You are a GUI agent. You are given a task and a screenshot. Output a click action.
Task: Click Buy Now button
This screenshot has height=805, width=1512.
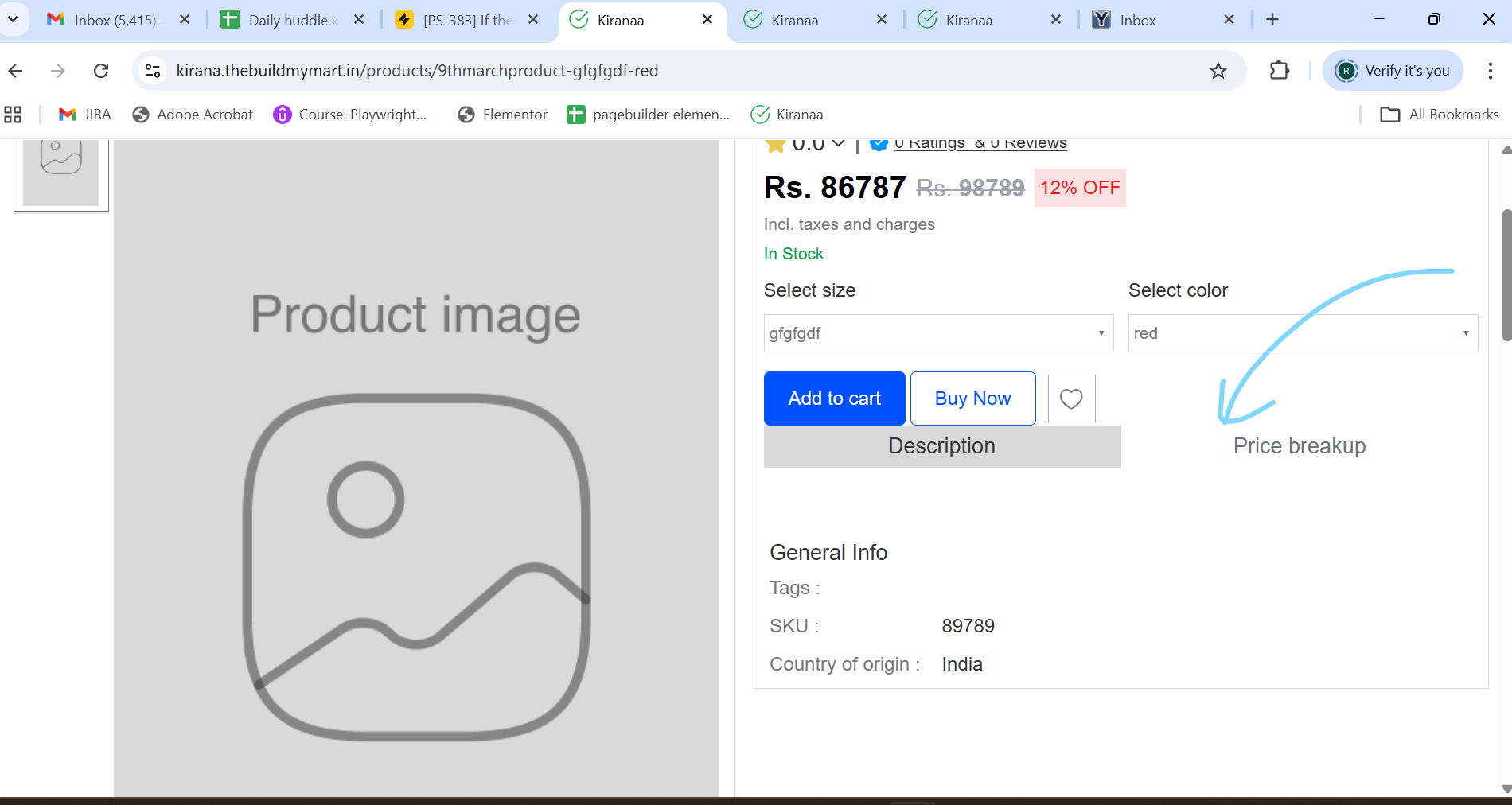point(972,399)
